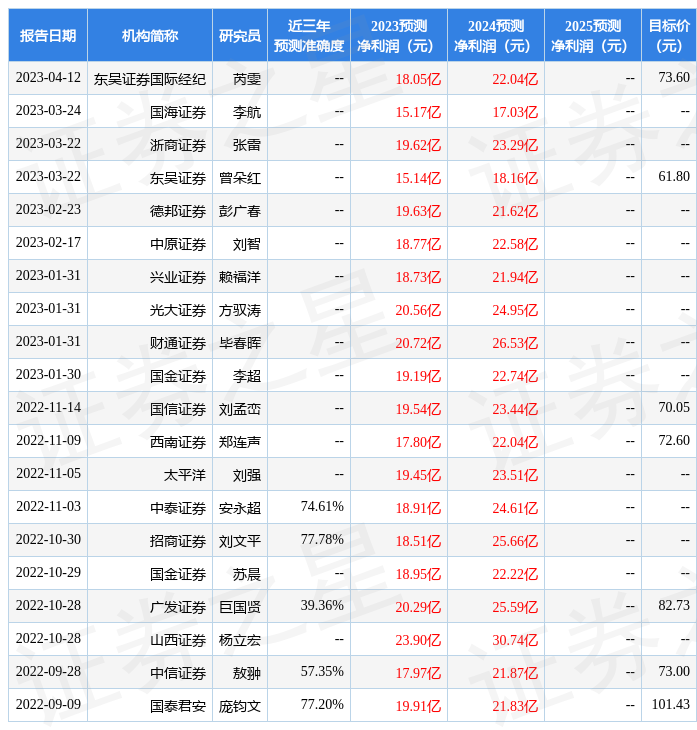
Task: Click the 机构简称 column header
Action: click(150, 35)
